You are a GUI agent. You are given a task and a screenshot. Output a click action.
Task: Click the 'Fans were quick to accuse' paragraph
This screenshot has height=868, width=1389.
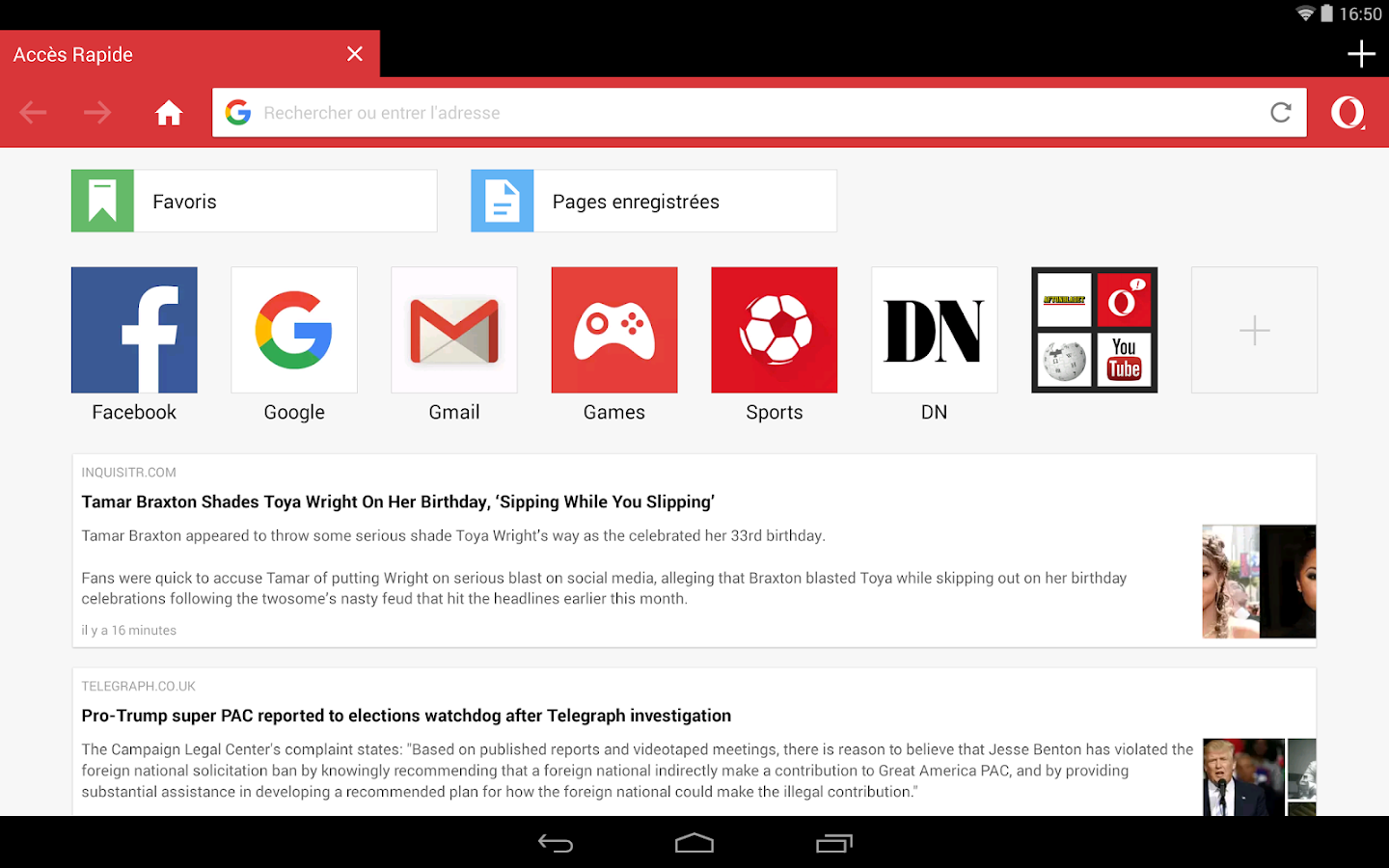pyautogui.click(x=604, y=588)
